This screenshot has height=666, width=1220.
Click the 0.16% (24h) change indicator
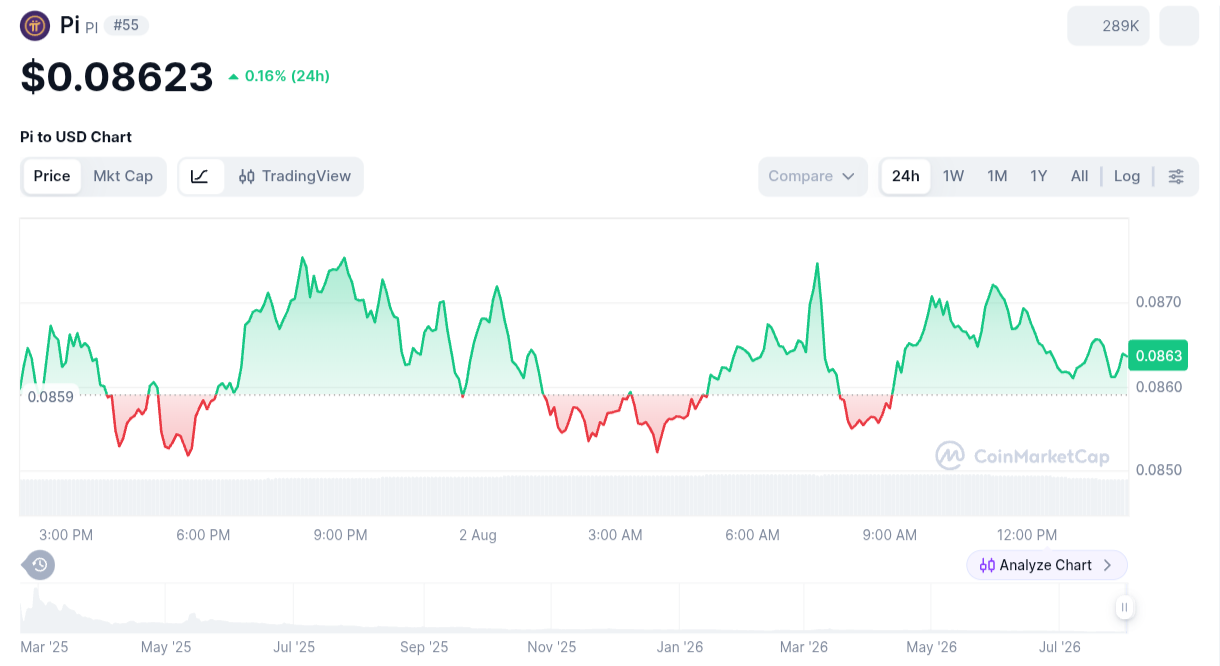point(279,76)
